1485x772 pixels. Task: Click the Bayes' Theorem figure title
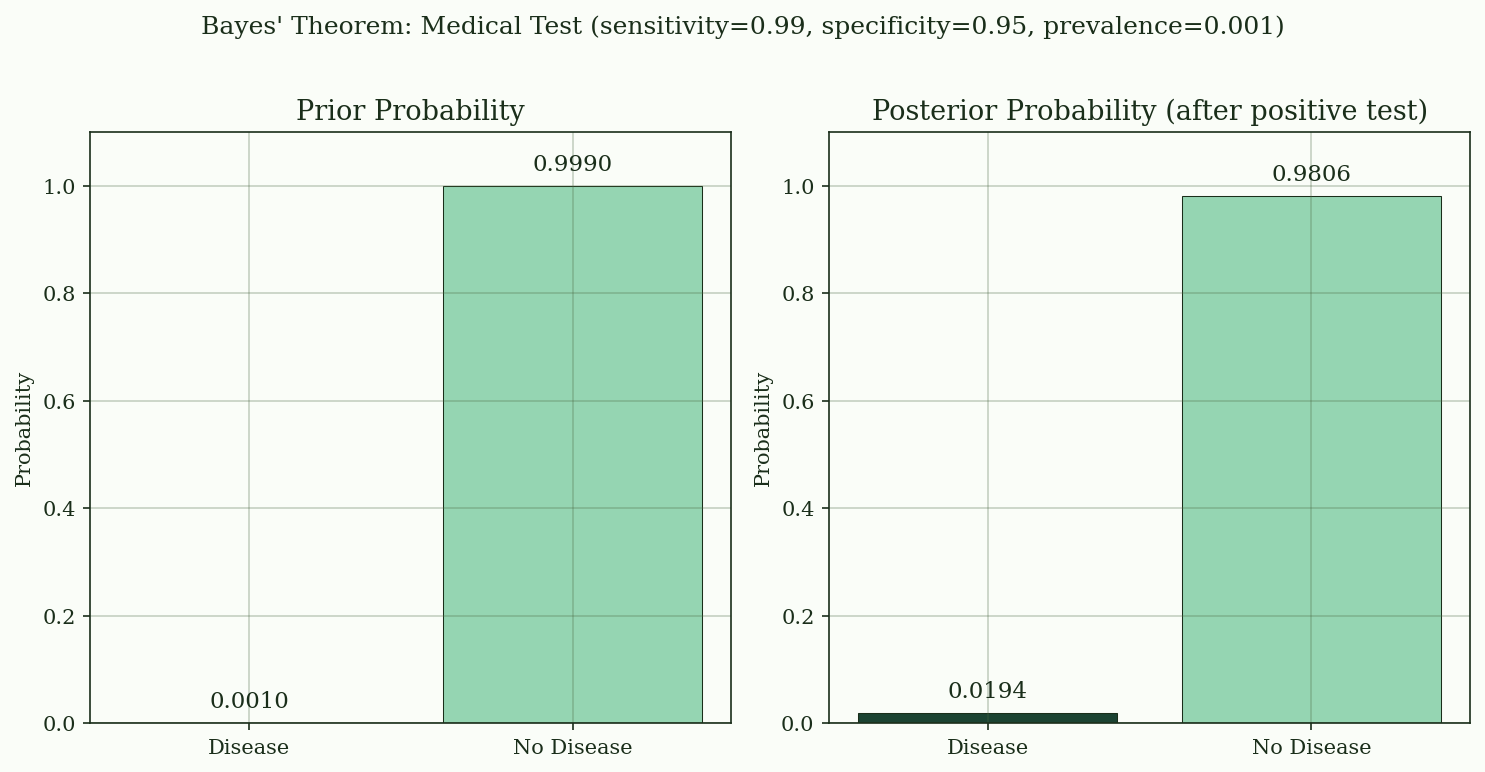point(742,27)
